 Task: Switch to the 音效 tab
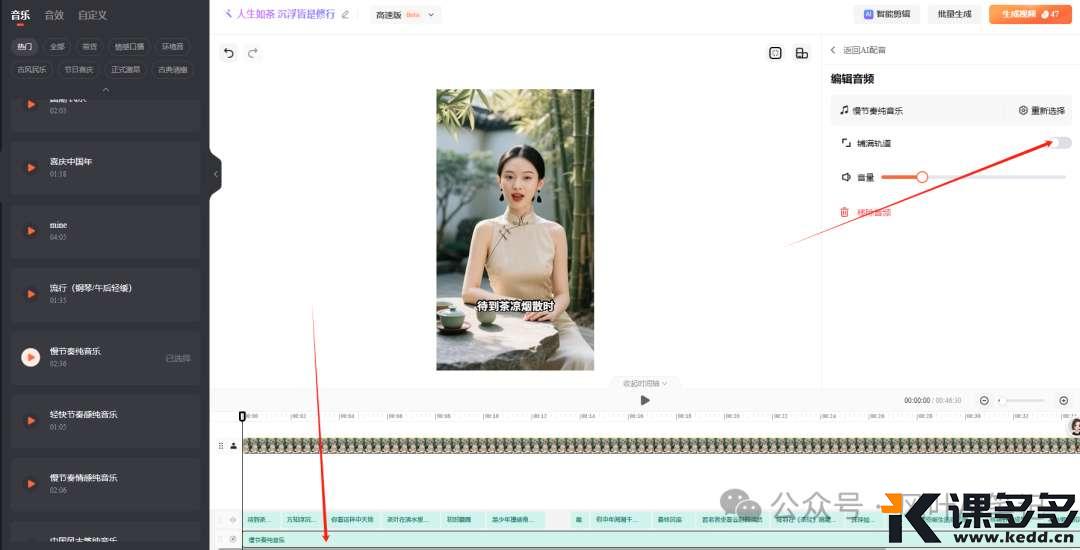pyautogui.click(x=54, y=15)
